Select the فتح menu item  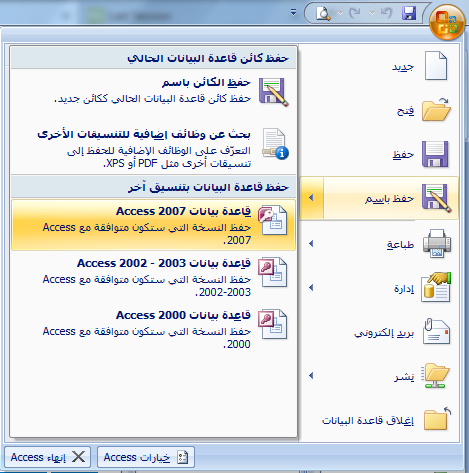point(379,110)
